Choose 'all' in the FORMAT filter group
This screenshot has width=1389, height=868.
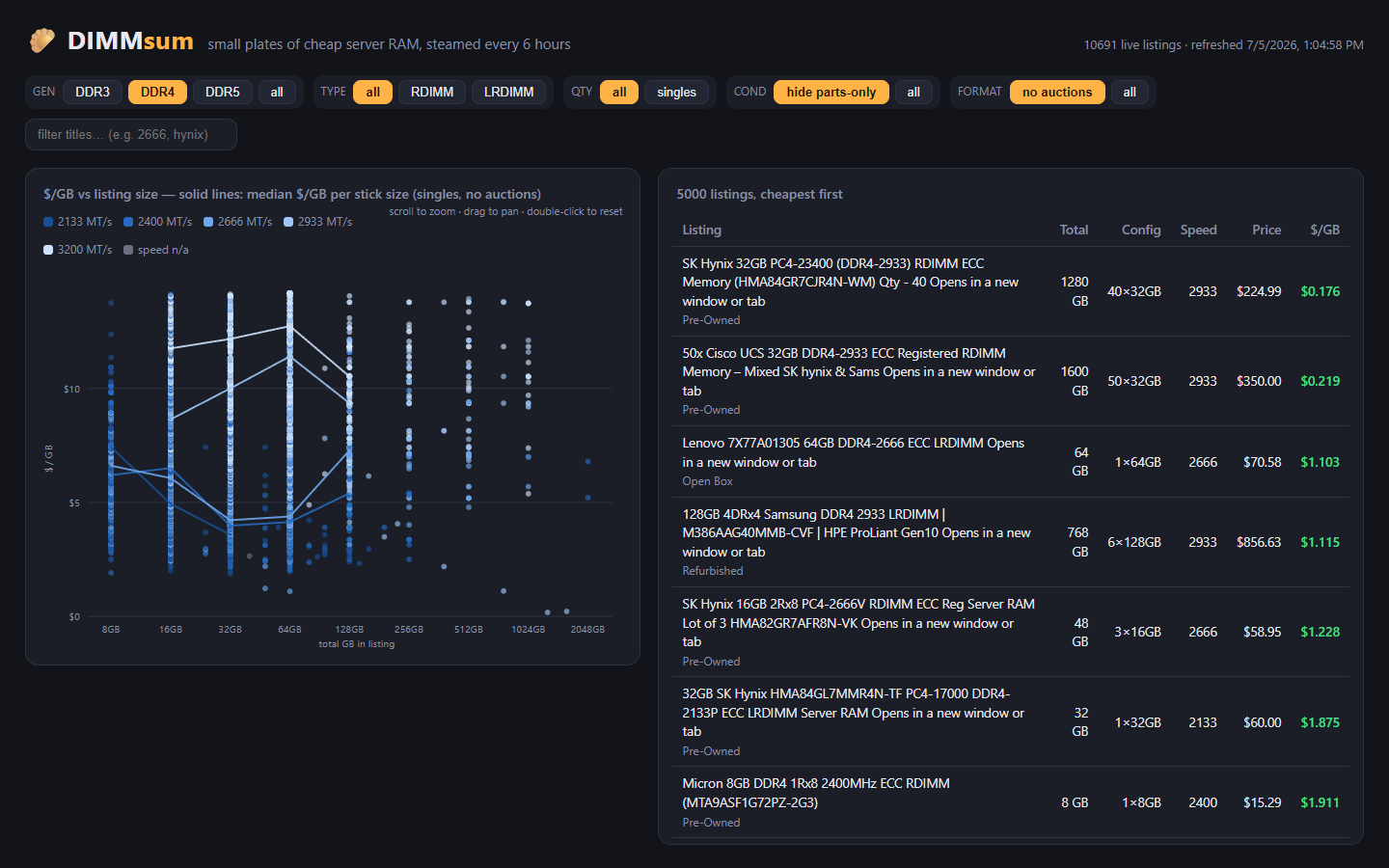point(1130,92)
